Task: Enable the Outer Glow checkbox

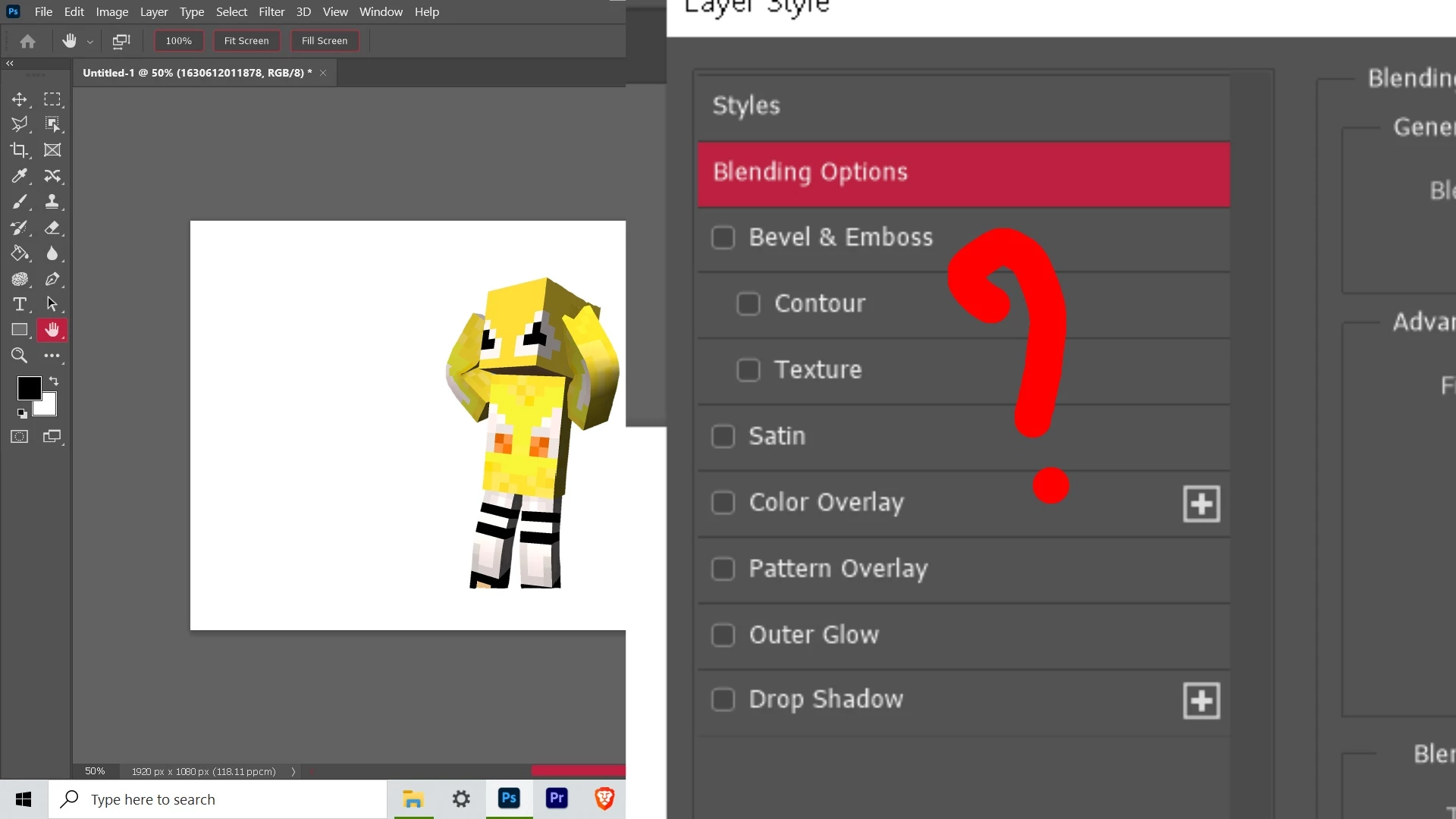Action: 723,635
